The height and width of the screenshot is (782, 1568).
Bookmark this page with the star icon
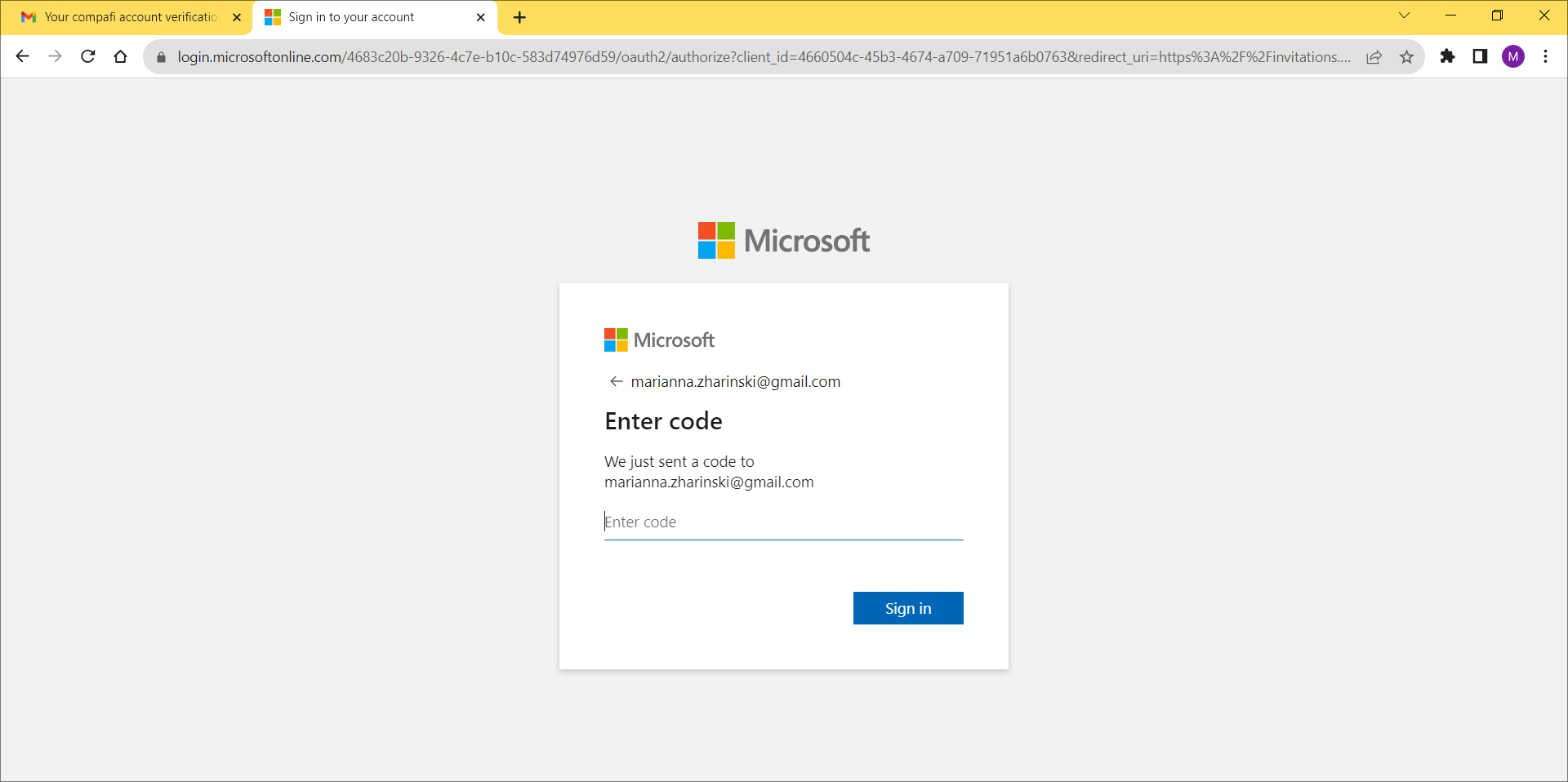1406,57
